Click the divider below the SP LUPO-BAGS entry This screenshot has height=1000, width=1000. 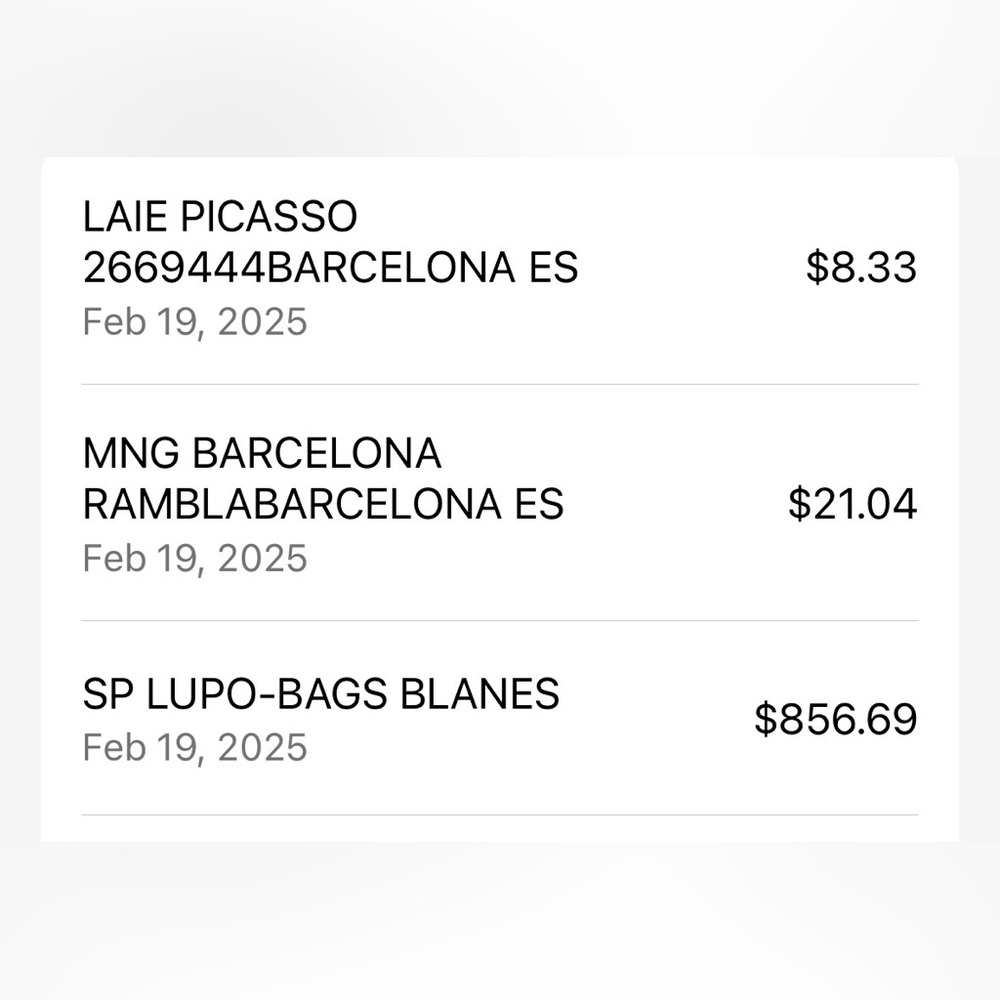(500, 815)
